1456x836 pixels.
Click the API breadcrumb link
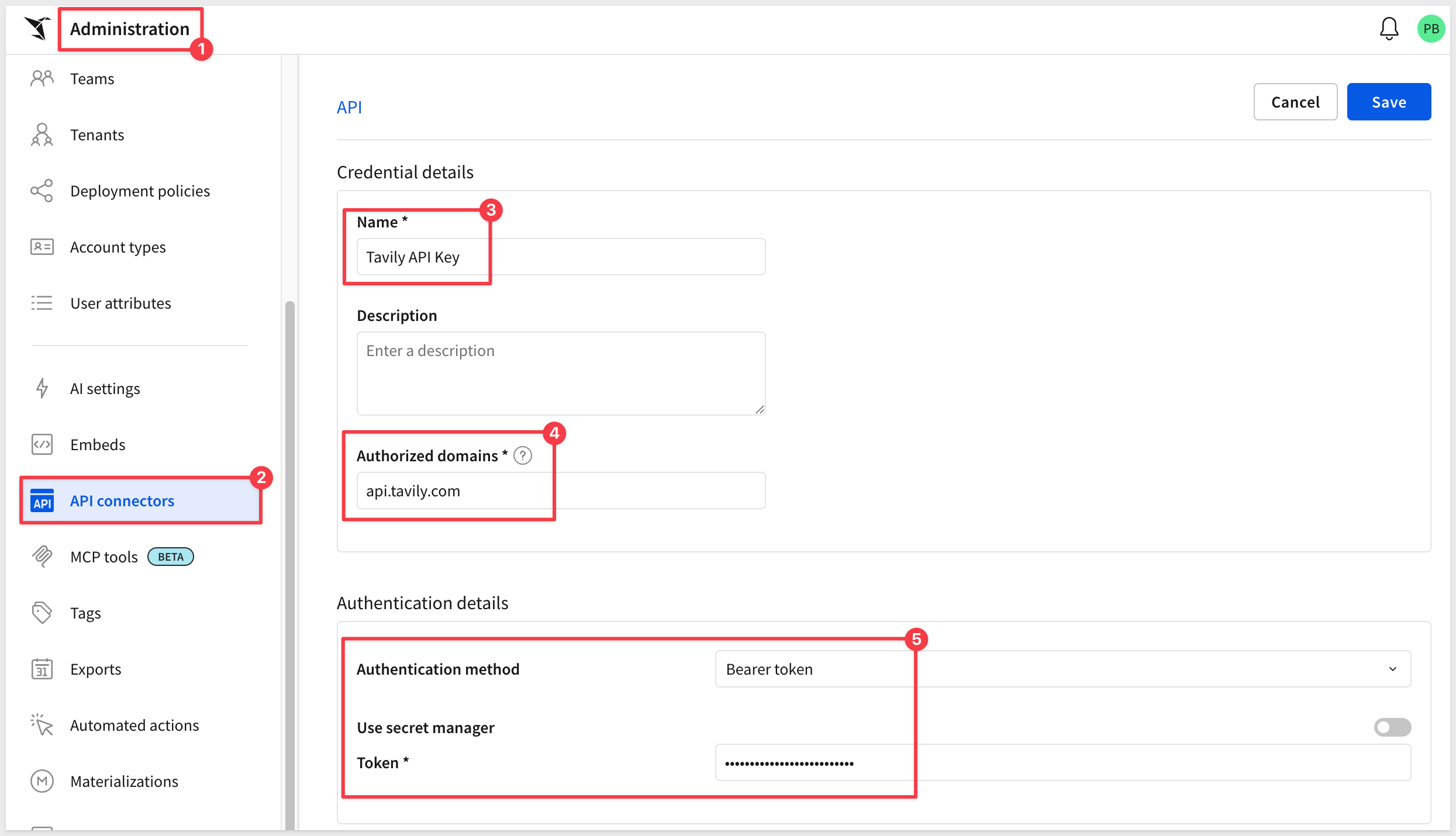click(x=349, y=108)
